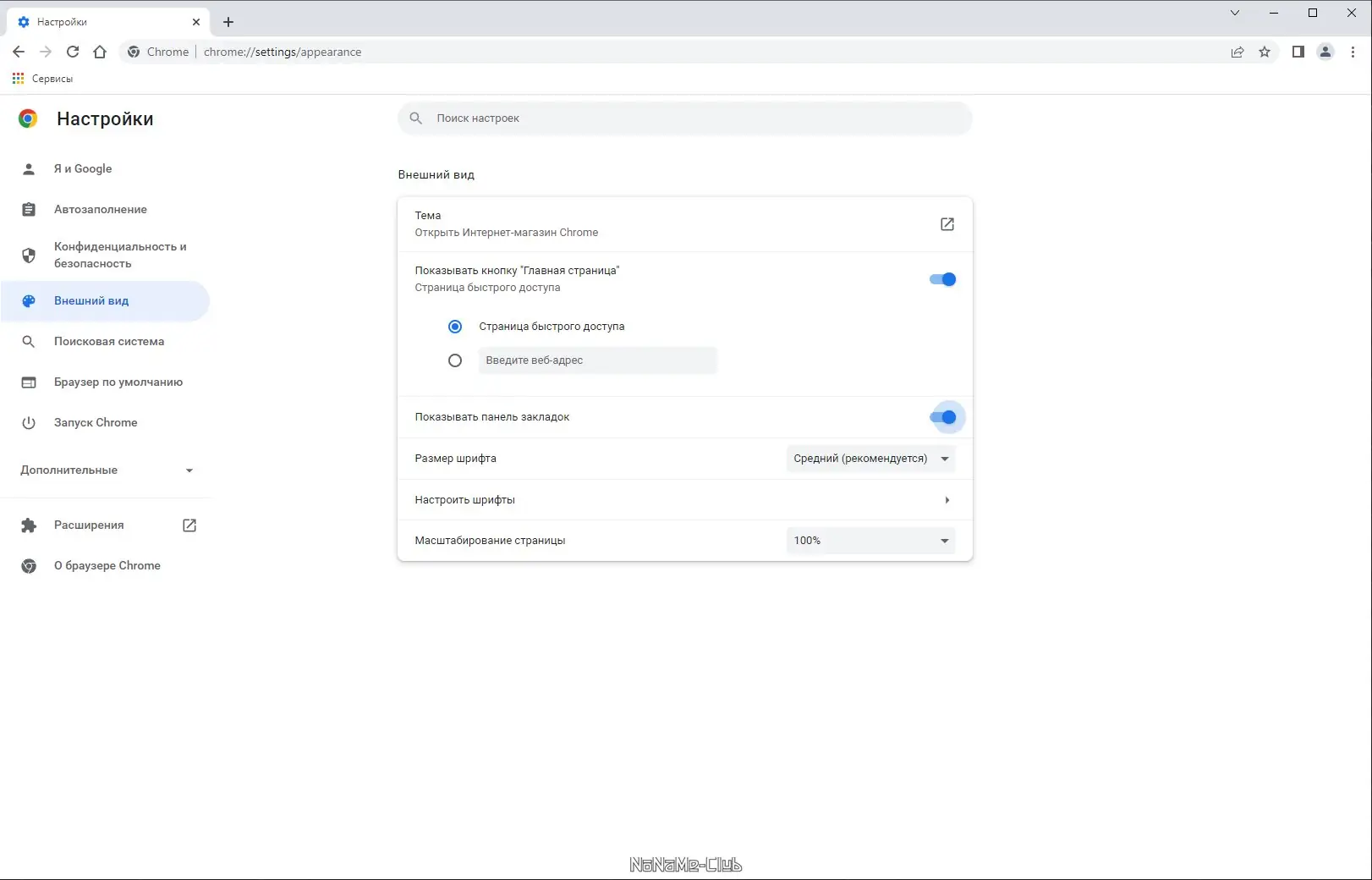
Task: Open Настроить шрифты submenu arrow
Action: pyautogui.click(x=947, y=500)
